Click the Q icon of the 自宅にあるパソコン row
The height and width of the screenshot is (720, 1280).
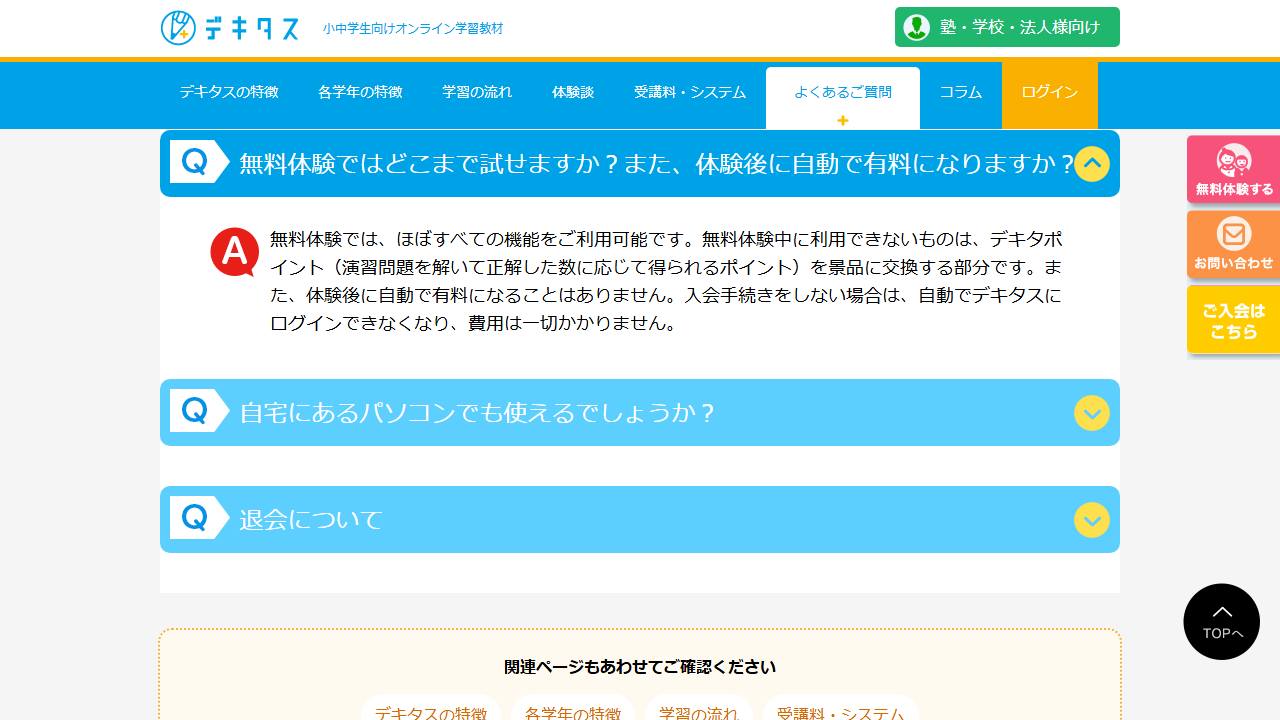(199, 411)
